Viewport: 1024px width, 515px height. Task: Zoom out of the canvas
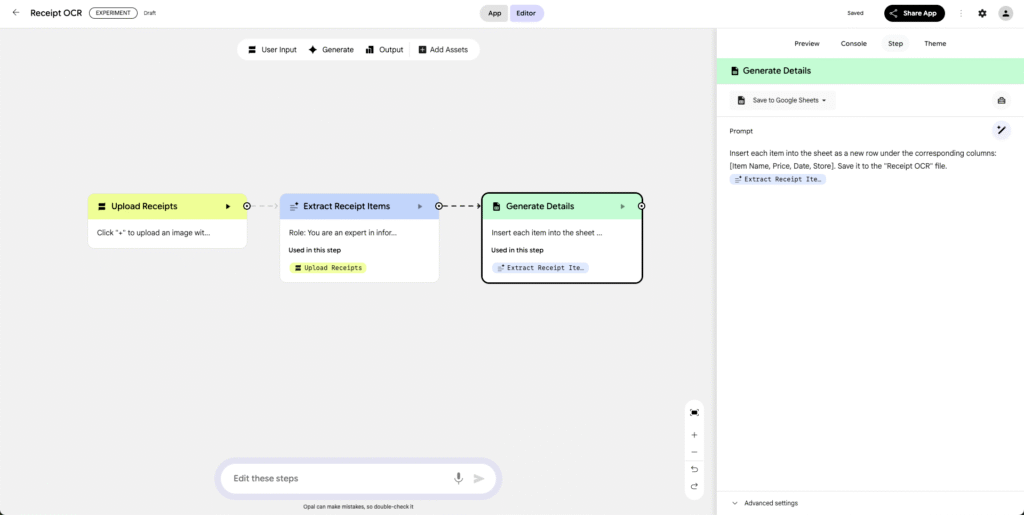click(x=694, y=452)
